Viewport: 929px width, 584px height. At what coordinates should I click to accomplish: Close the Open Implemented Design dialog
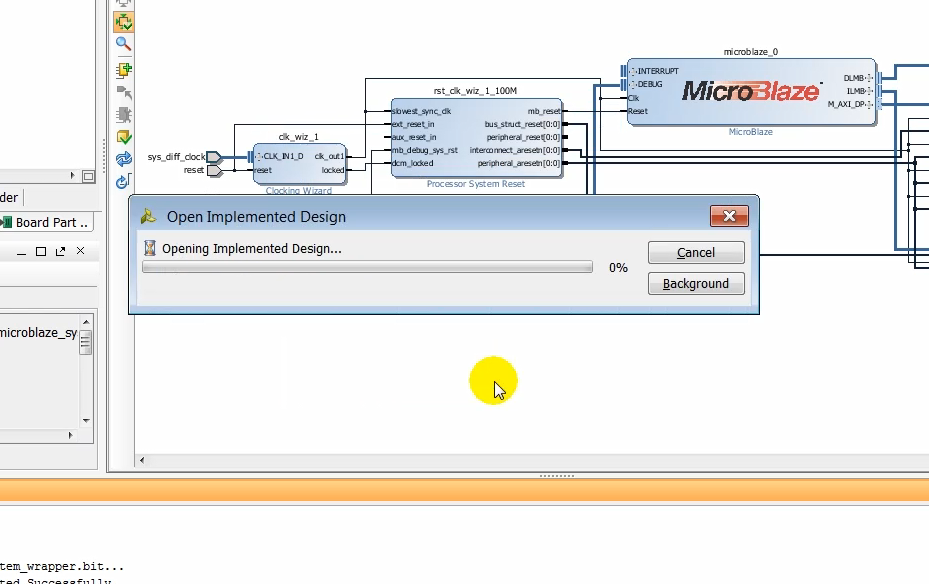point(729,216)
